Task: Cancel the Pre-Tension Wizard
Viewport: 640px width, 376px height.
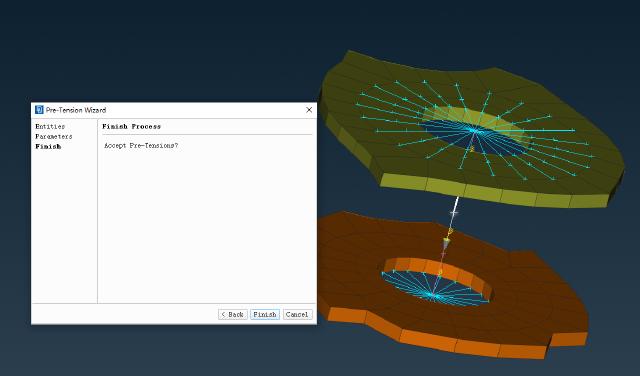Action: [x=298, y=314]
